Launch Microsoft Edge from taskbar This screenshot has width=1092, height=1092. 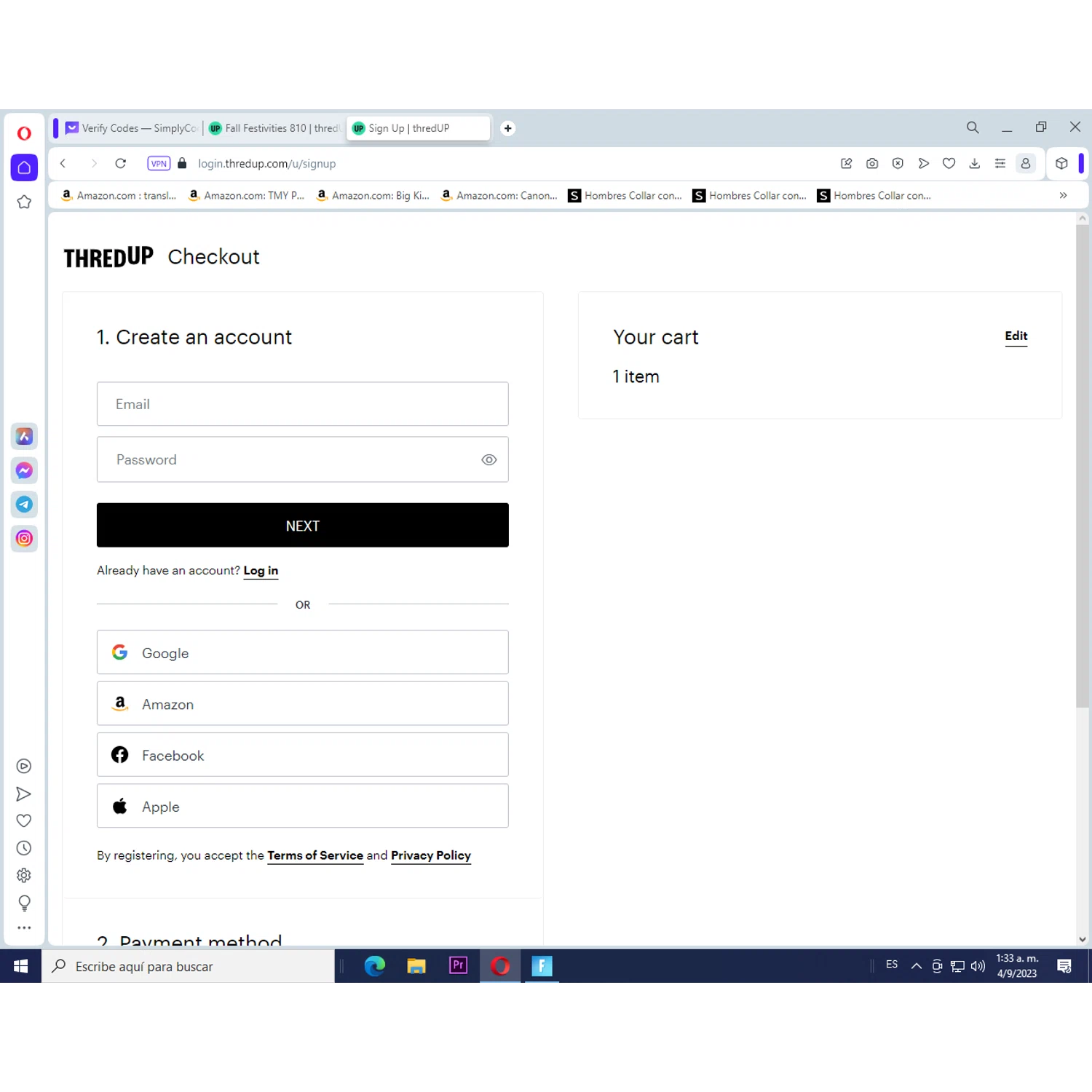pyautogui.click(x=375, y=966)
